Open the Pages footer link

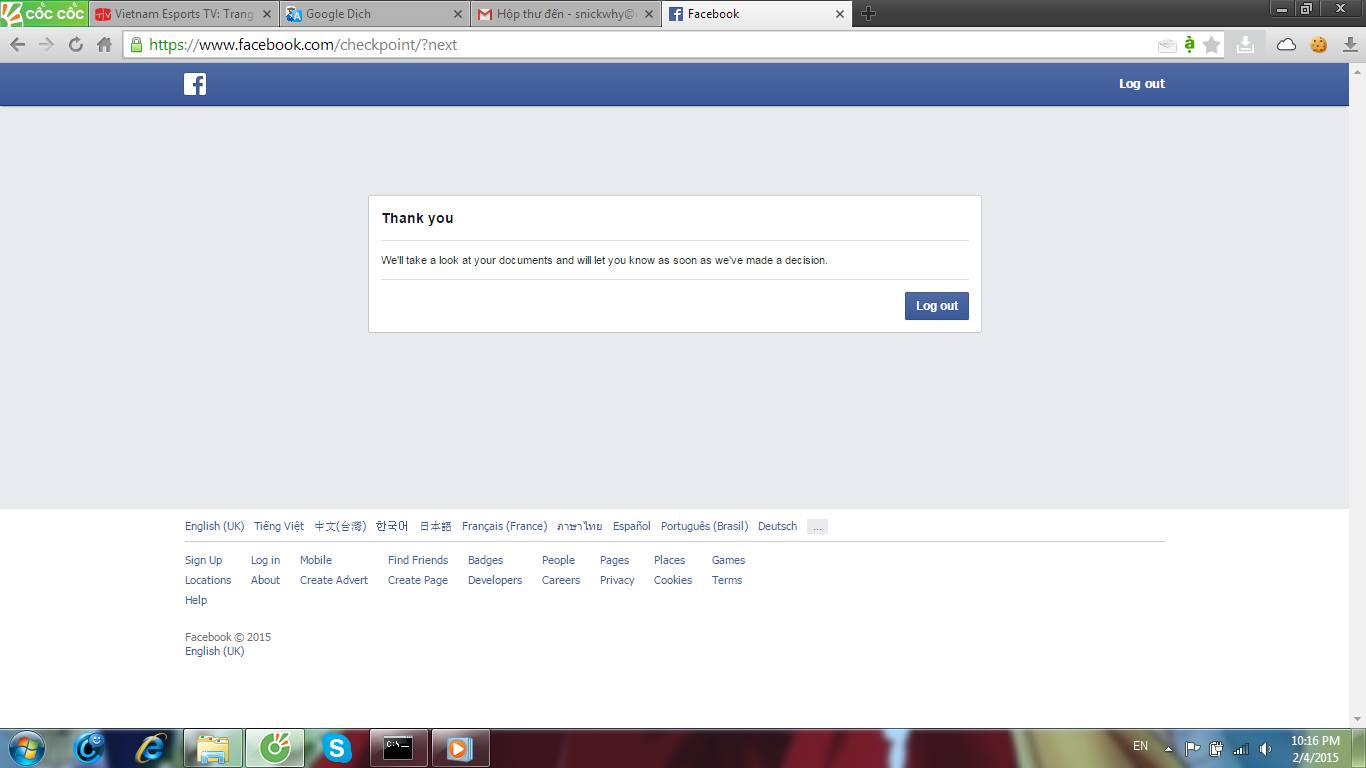click(x=614, y=560)
